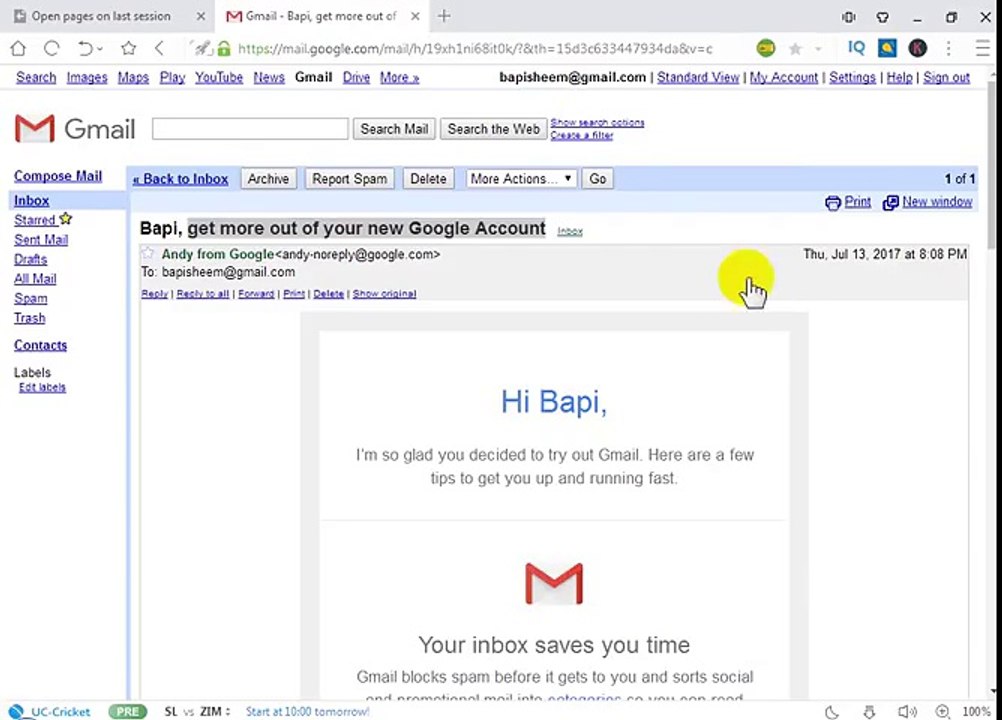Image resolution: width=1002 pixels, height=720 pixels.
Task: Click the shirt skin icon in title bar
Action: (883, 17)
